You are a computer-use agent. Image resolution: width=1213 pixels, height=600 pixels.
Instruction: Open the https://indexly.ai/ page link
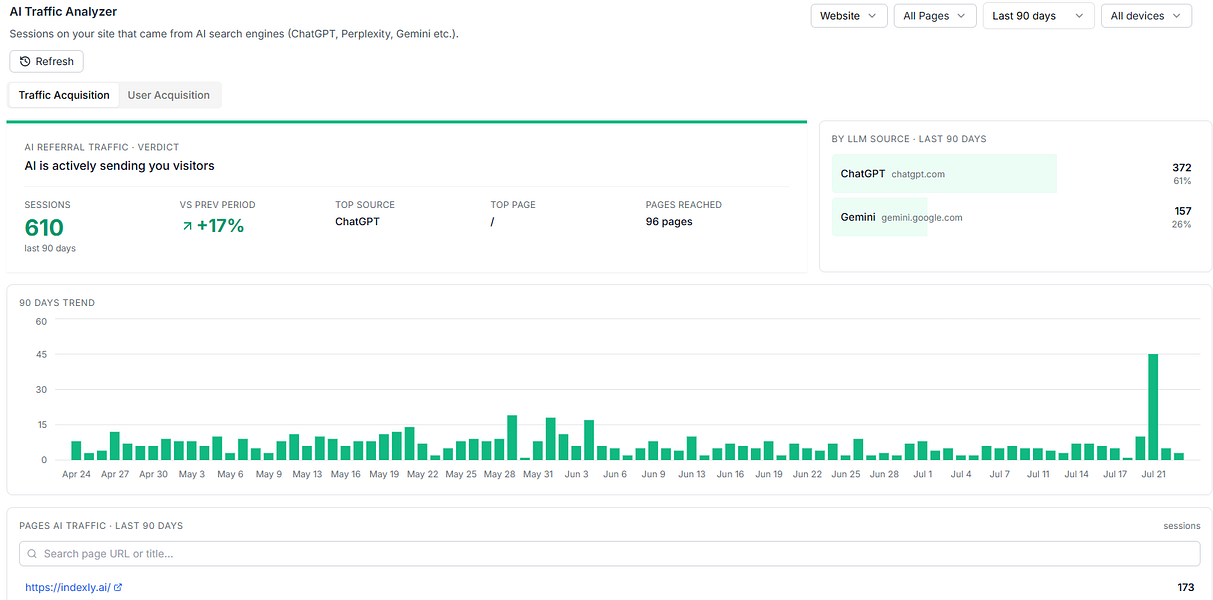point(68,588)
